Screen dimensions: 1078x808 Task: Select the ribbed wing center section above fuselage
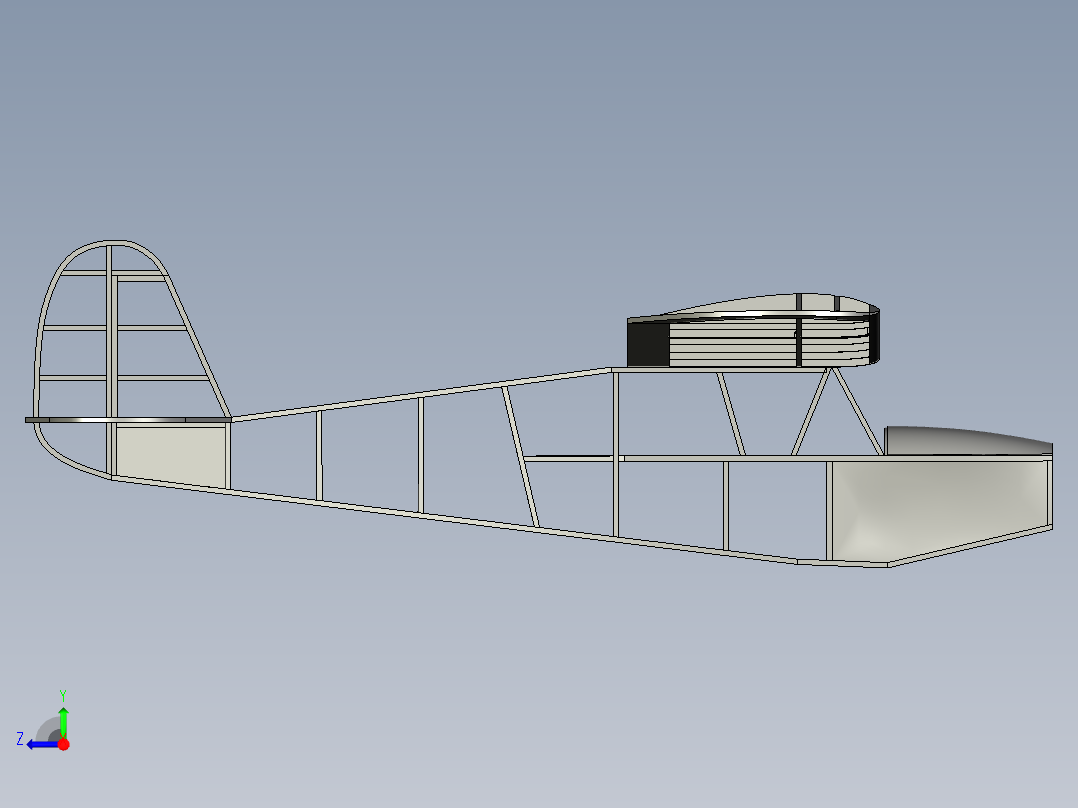(753, 331)
